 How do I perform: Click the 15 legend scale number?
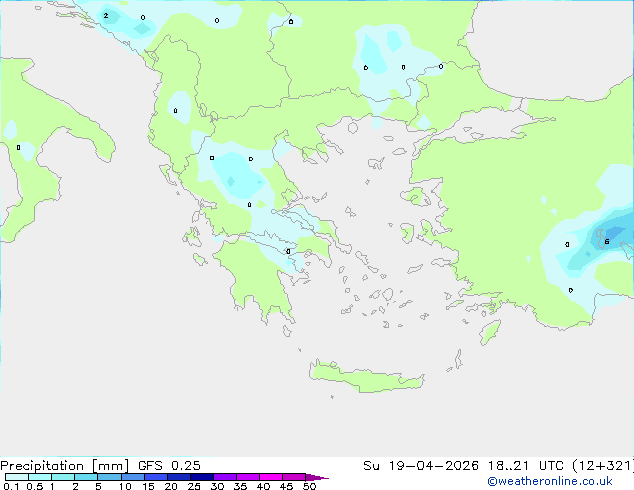pos(148,486)
